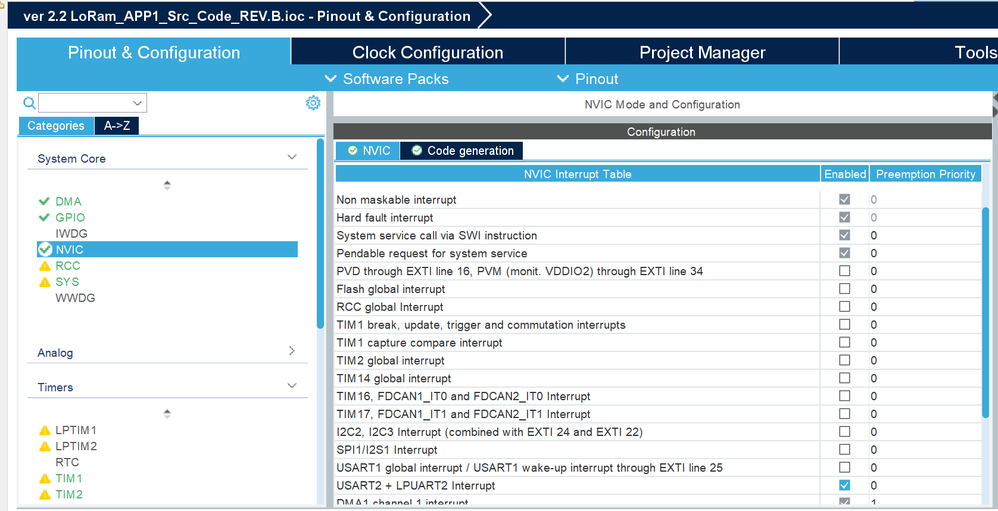Select RTC under Timers
998x511 pixels.
[x=67, y=462]
